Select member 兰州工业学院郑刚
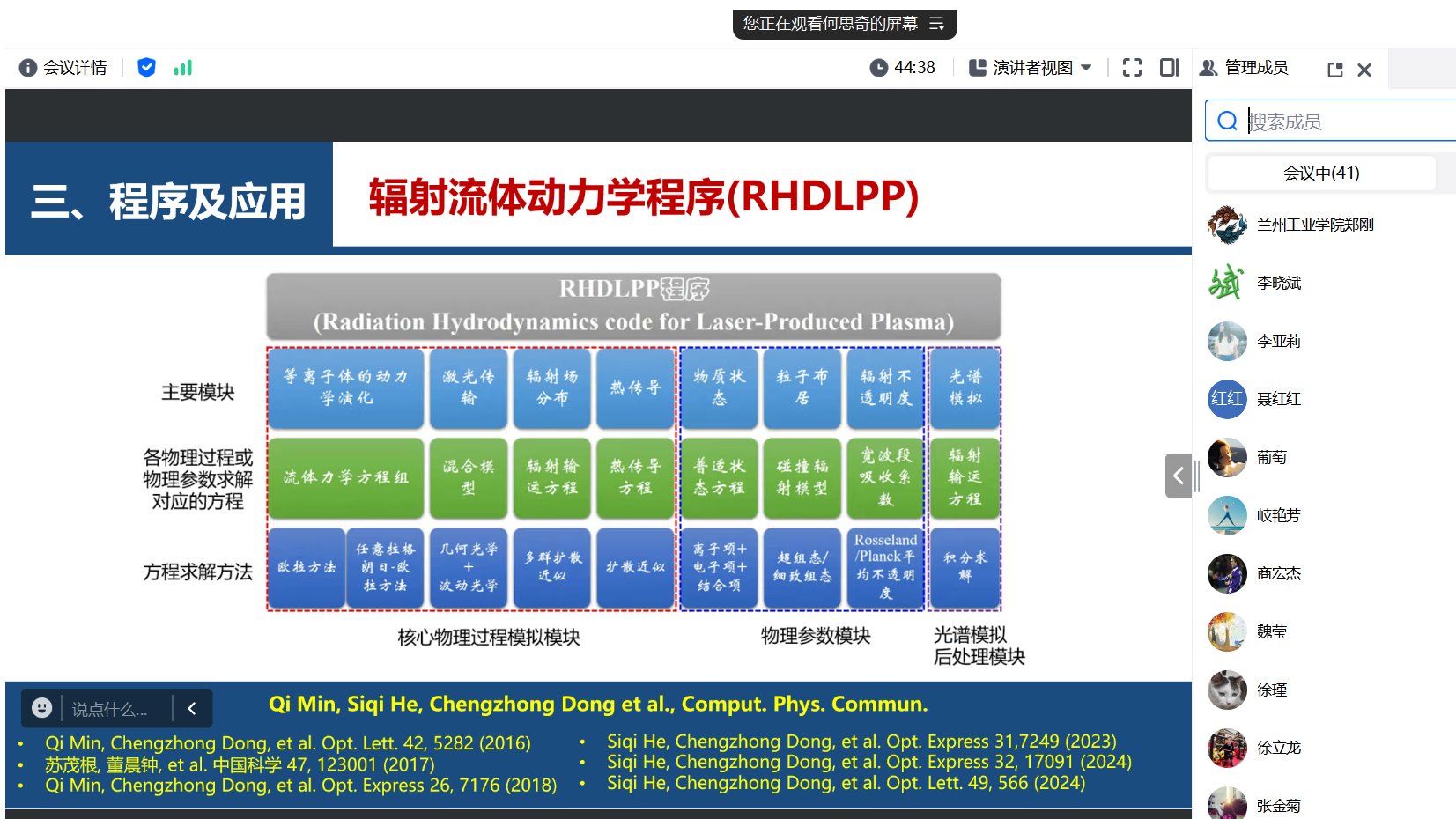The image size is (1456, 819). [x=1314, y=225]
